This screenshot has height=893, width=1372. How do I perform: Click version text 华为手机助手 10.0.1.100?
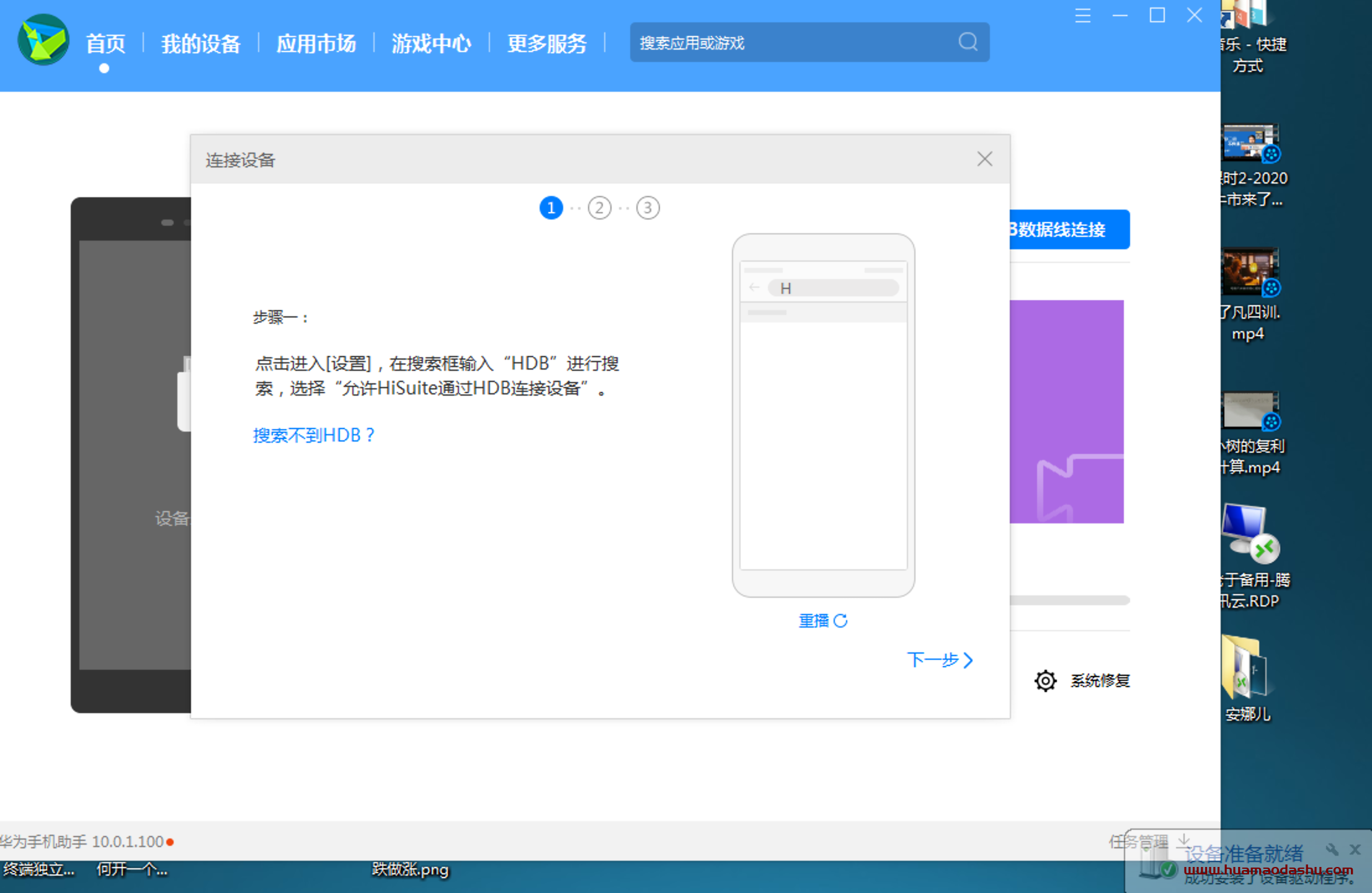point(82,842)
